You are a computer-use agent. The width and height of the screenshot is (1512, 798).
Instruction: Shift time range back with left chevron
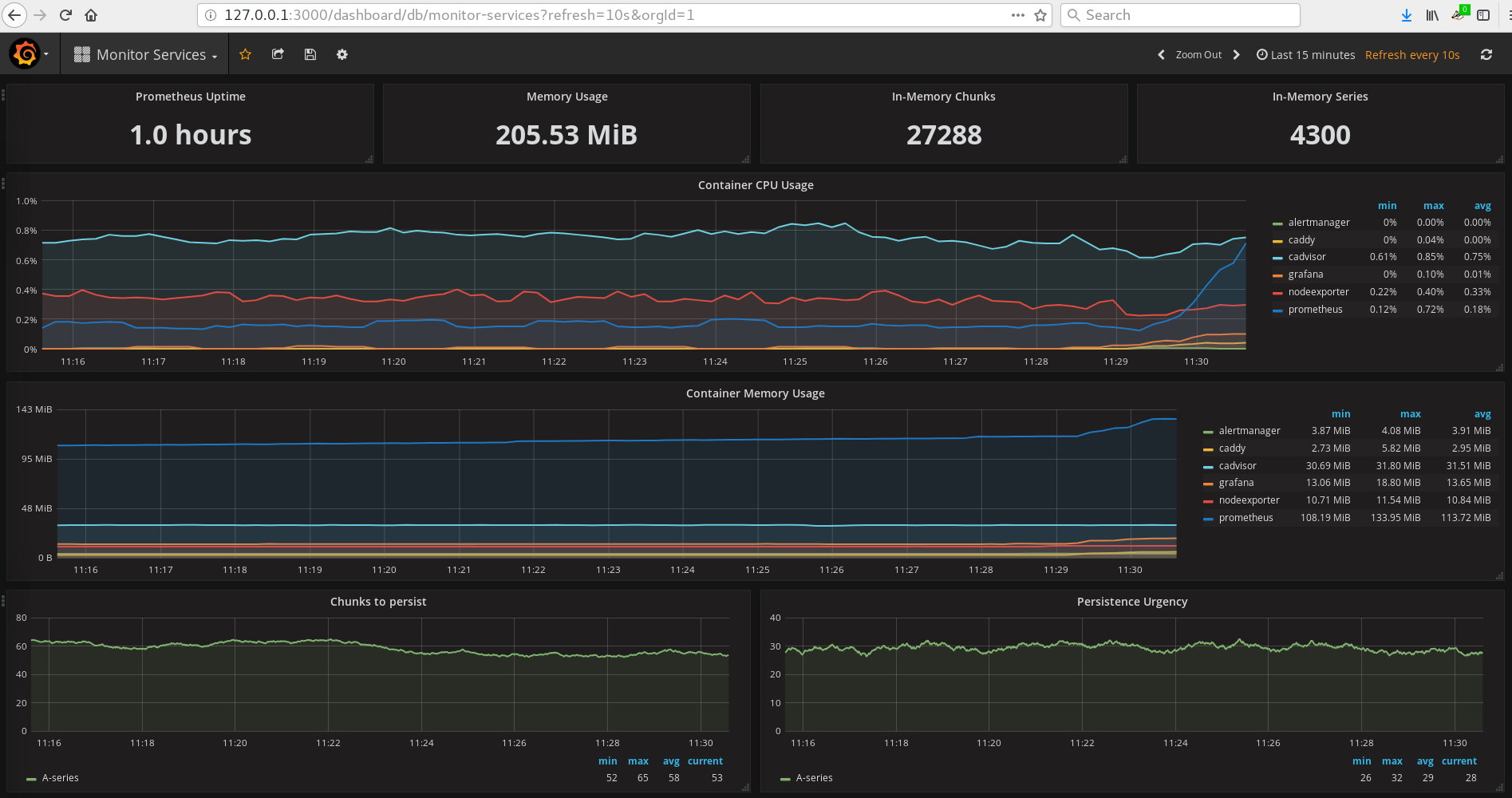(1161, 55)
